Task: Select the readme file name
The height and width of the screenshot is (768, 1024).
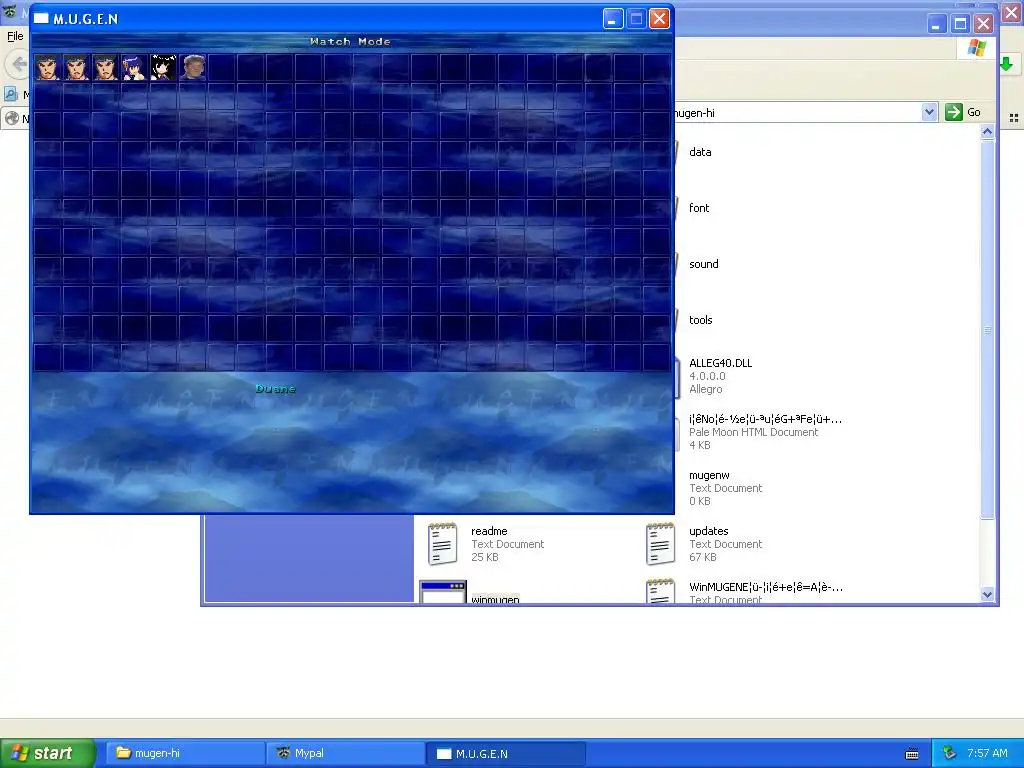Action: [489, 531]
